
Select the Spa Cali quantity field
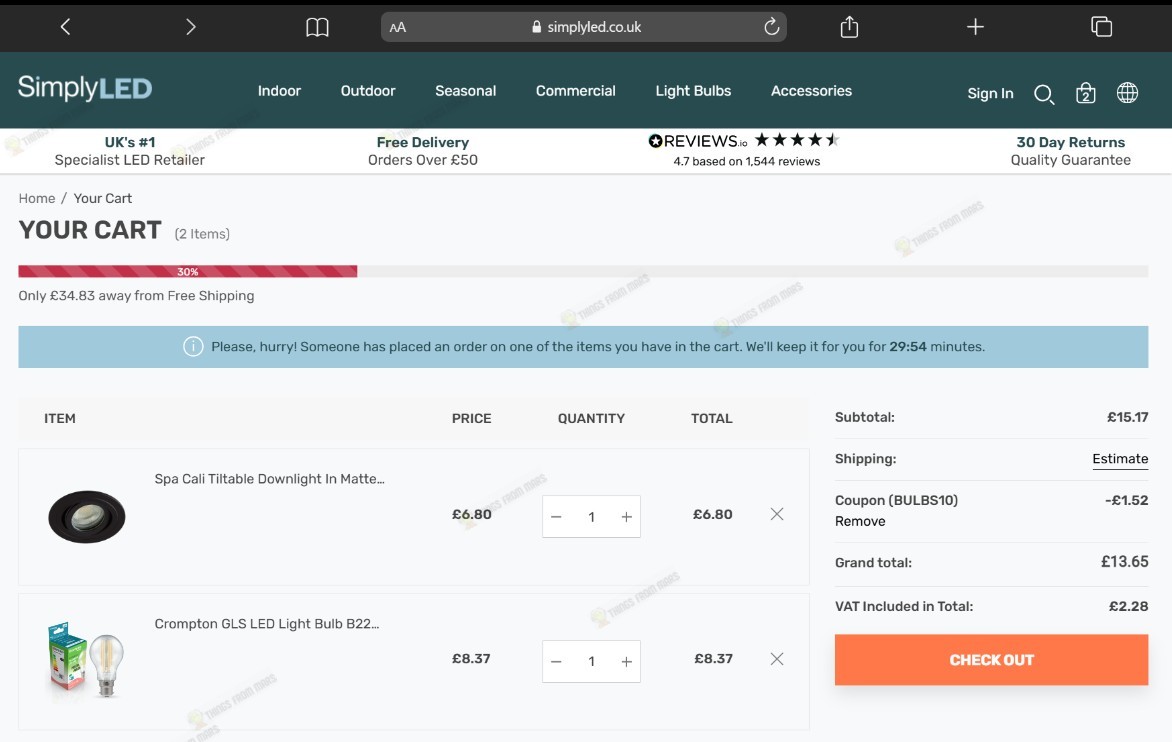(x=591, y=516)
